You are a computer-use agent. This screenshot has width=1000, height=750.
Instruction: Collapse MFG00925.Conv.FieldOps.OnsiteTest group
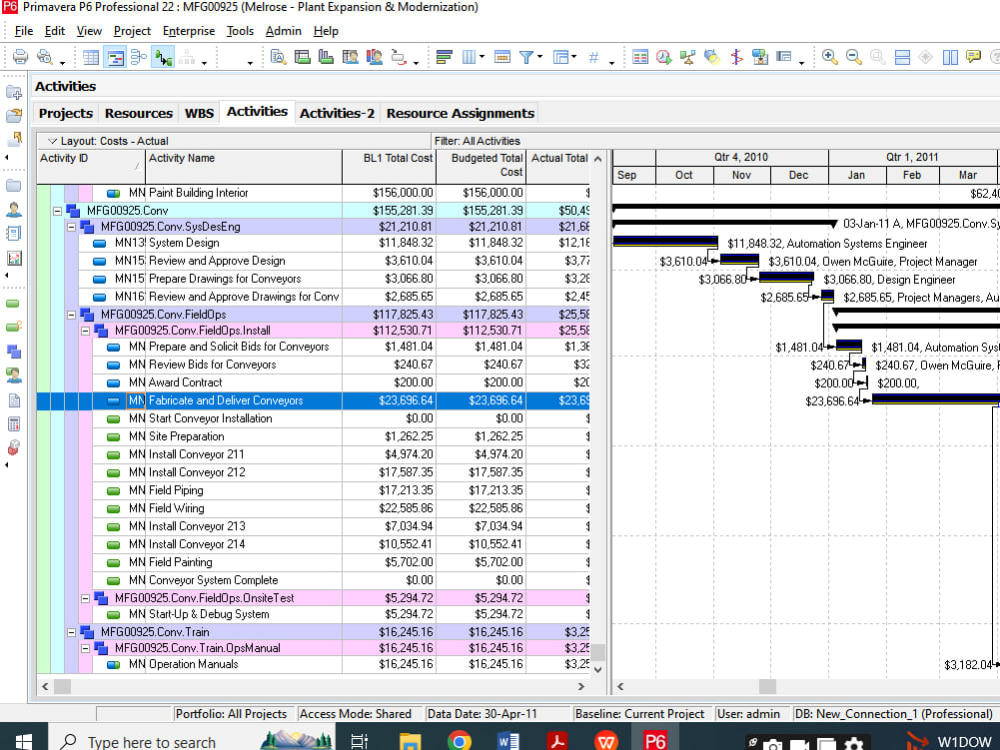85,598
